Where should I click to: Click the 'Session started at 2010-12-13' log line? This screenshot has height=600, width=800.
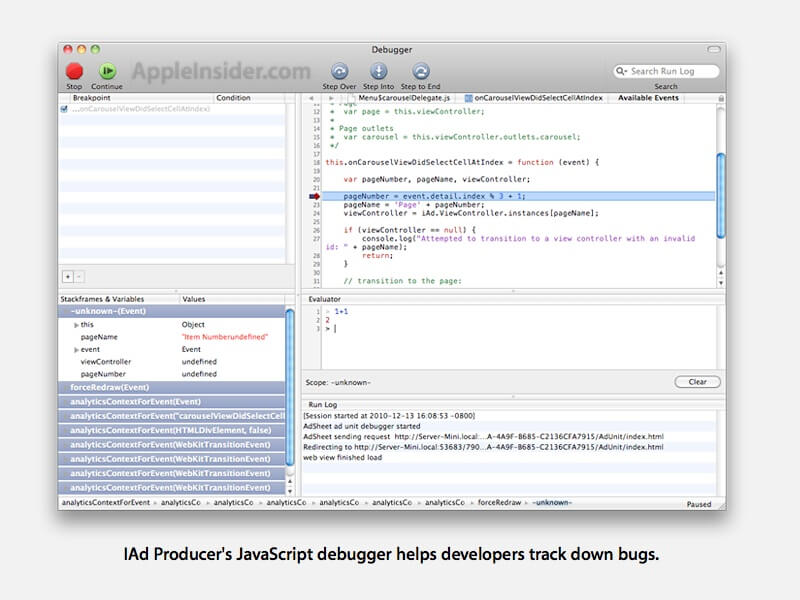click(389, 416)
